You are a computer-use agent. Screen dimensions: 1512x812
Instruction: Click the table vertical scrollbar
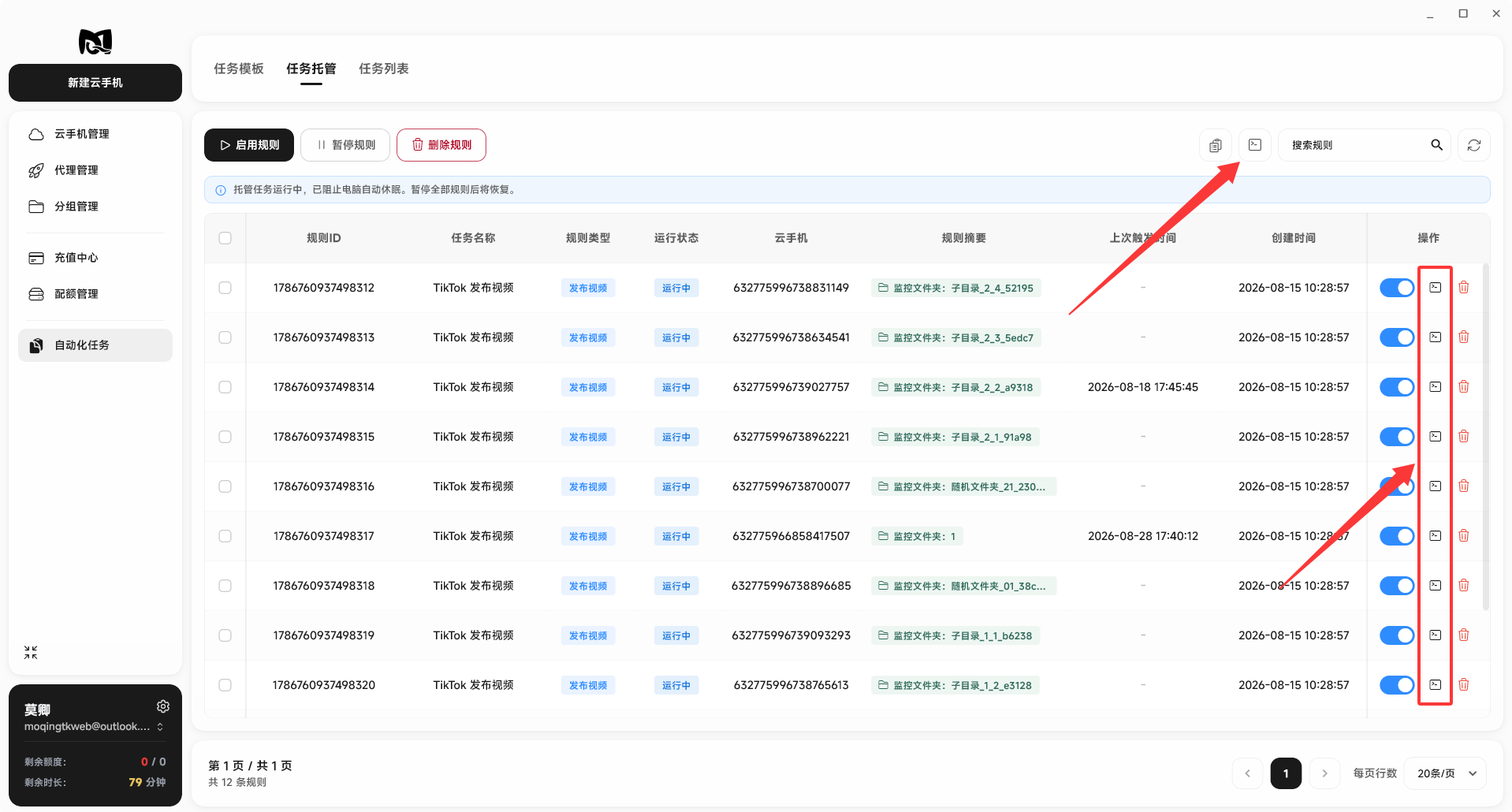[x=1486, y=437]
